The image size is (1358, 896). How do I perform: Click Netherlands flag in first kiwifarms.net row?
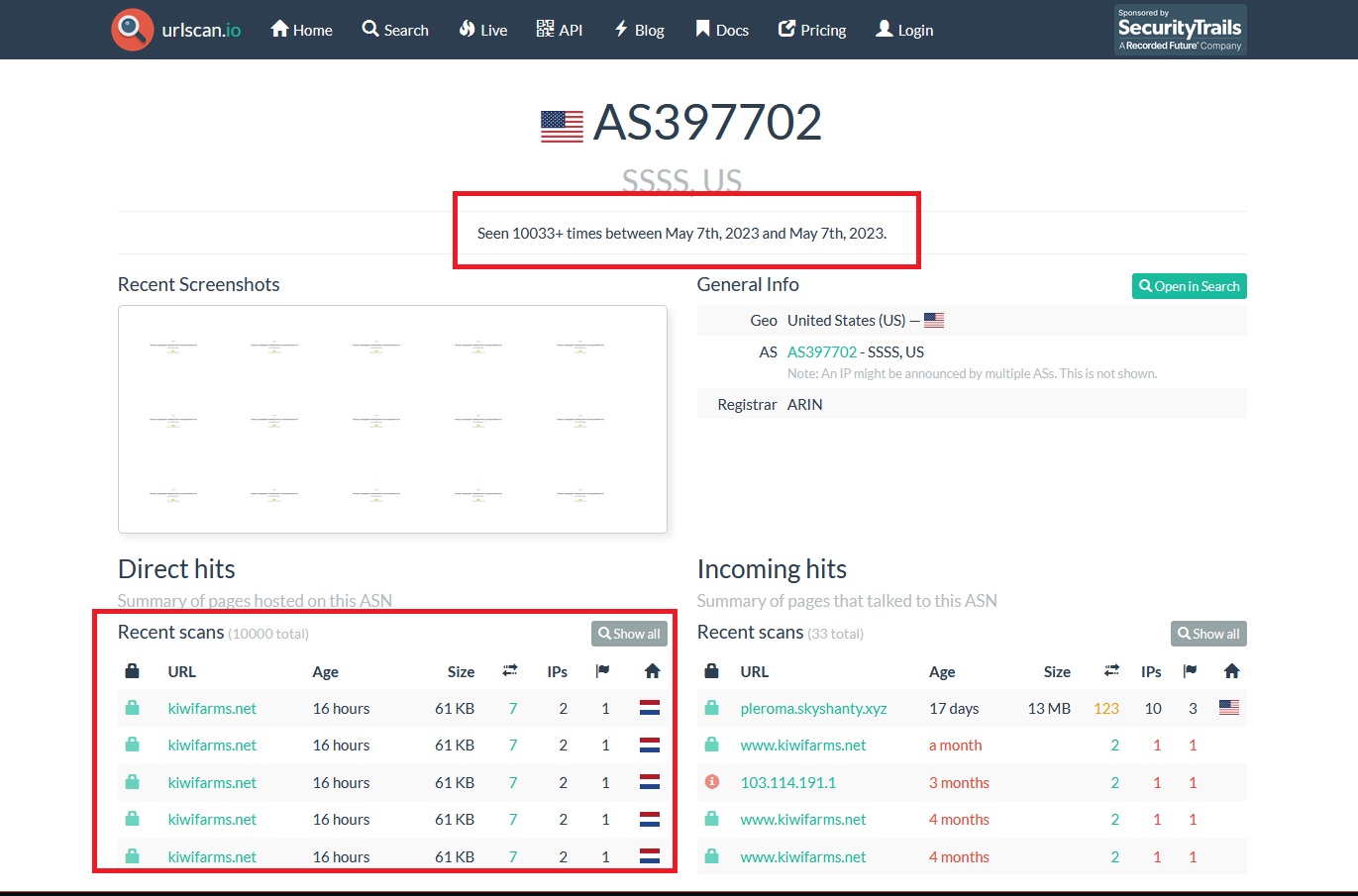coord(650,708)
